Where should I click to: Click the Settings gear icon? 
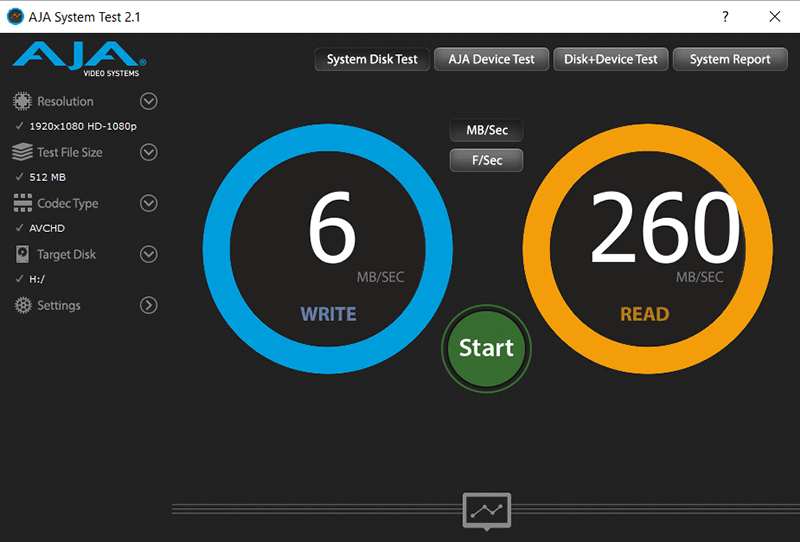(22, 305)
